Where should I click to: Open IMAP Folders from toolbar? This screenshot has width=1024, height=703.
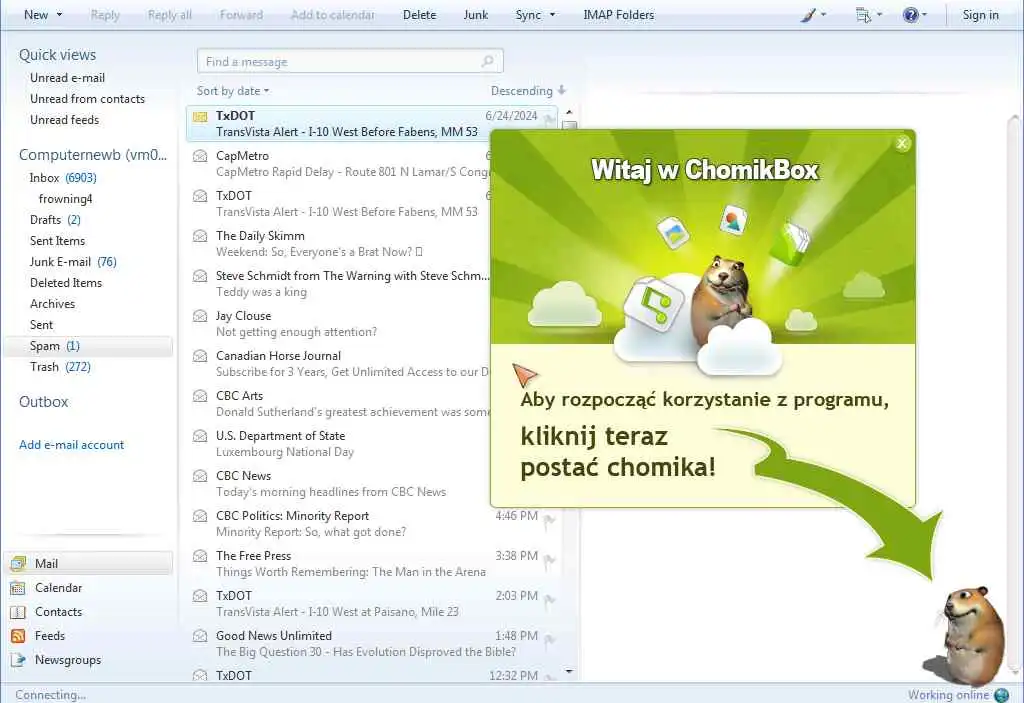pyautogui.click(x=618, y=14)
